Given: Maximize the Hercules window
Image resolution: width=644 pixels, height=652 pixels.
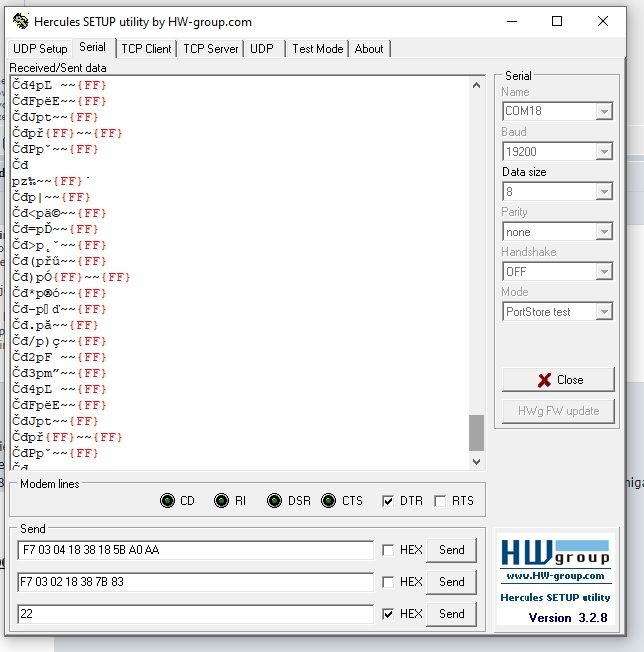Looking at the screenshot, I should click(557, 21).
